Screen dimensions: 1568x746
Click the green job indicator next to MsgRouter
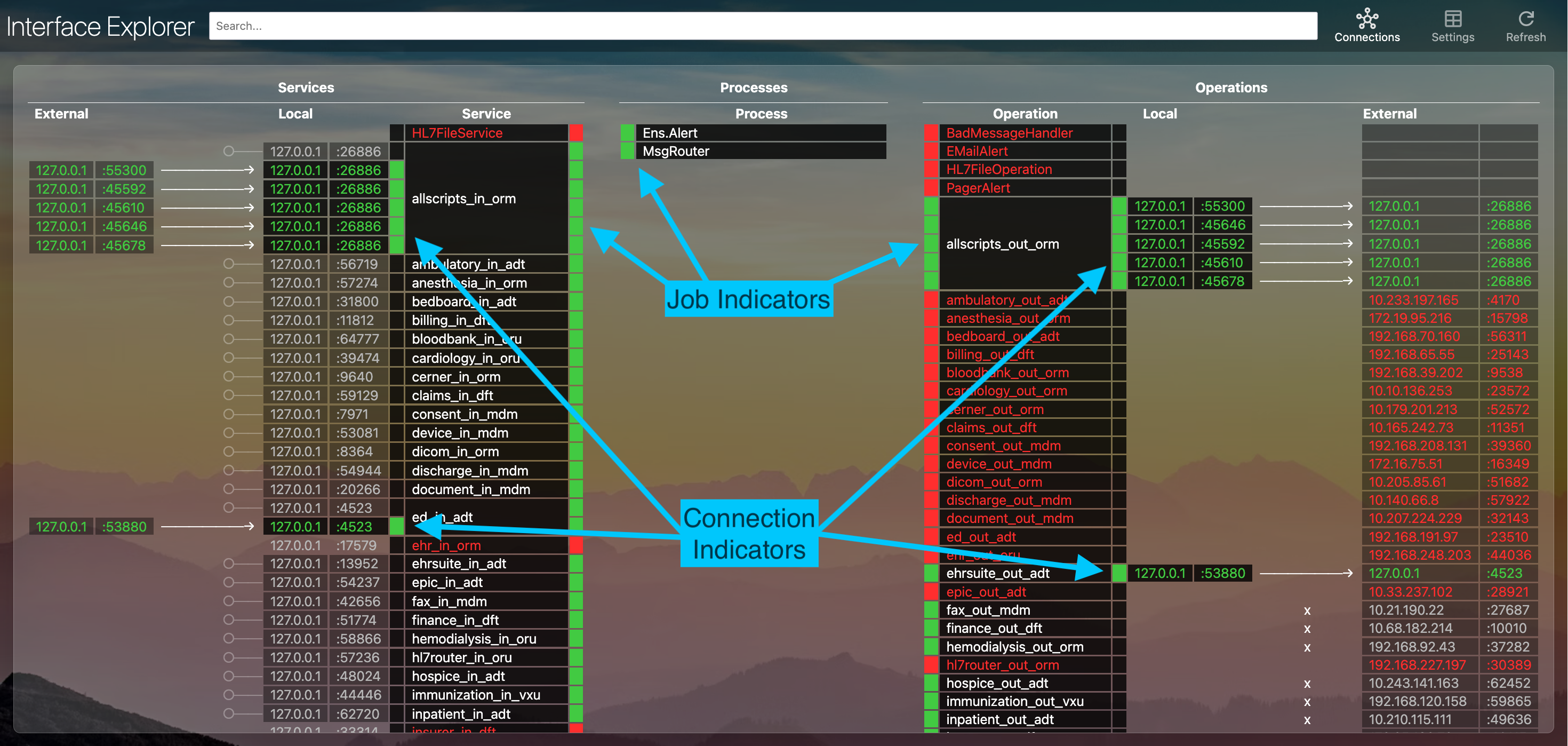[627, 151]
